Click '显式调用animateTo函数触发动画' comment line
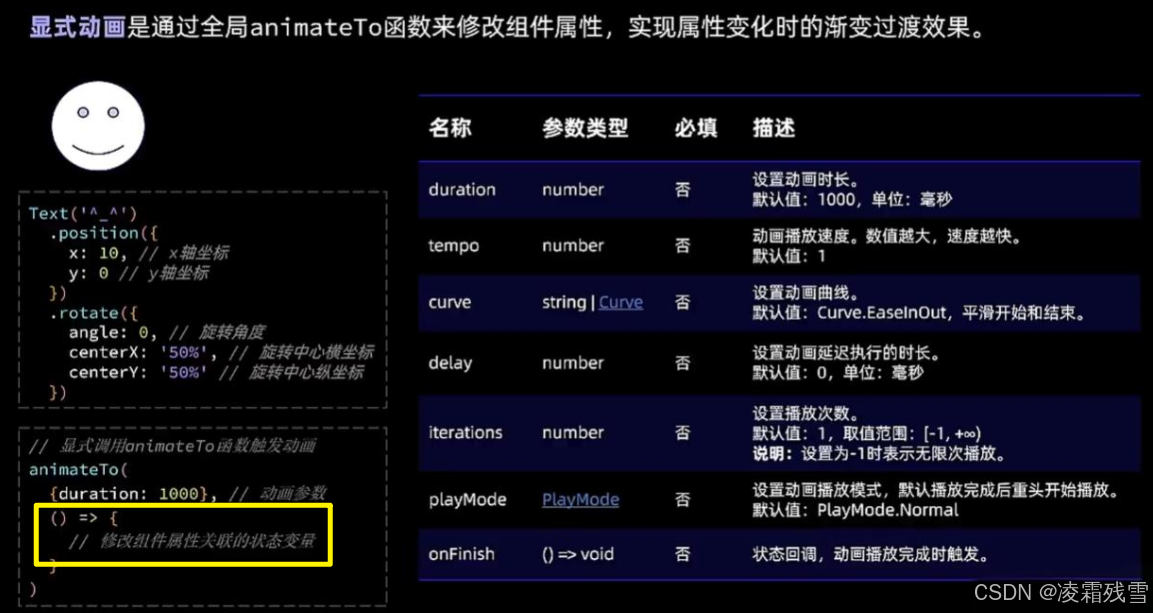Screen dimensions: 1153x613 (173, 446)
